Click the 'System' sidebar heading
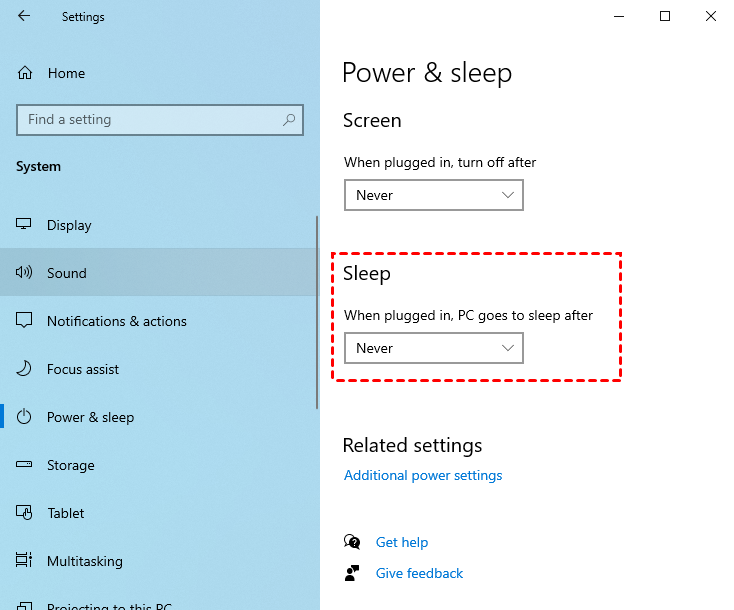The width and height of the screenshot is (734, 610). click(x=38, y=167)
